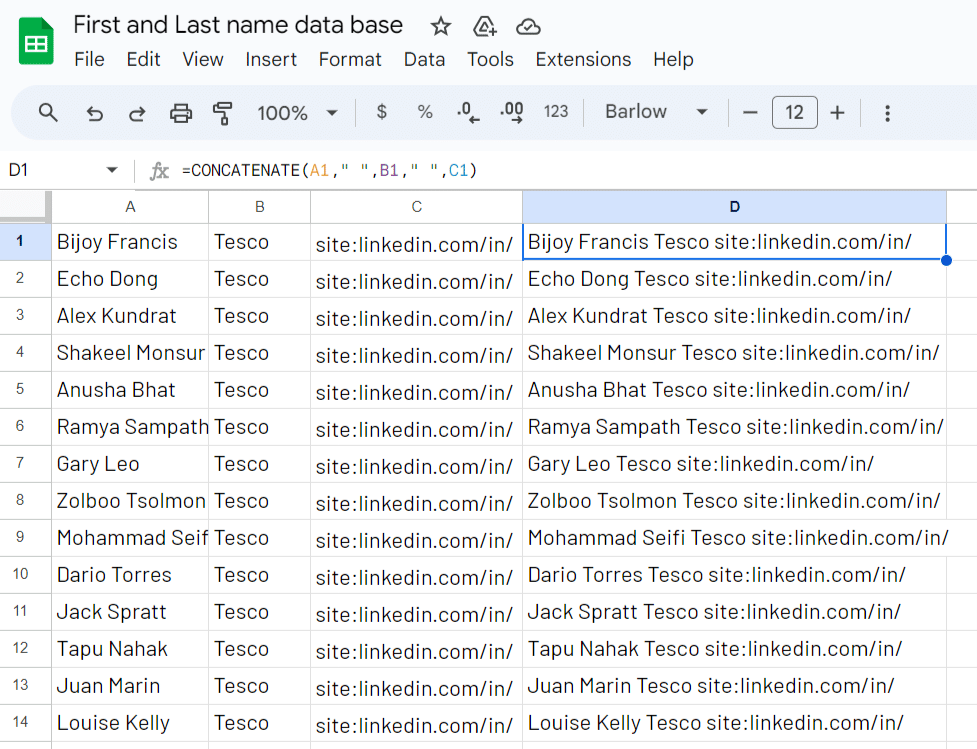Screen dimensions: 977x749
Task: Open the Name box dropdown arrow
Action: coord(112,171)
